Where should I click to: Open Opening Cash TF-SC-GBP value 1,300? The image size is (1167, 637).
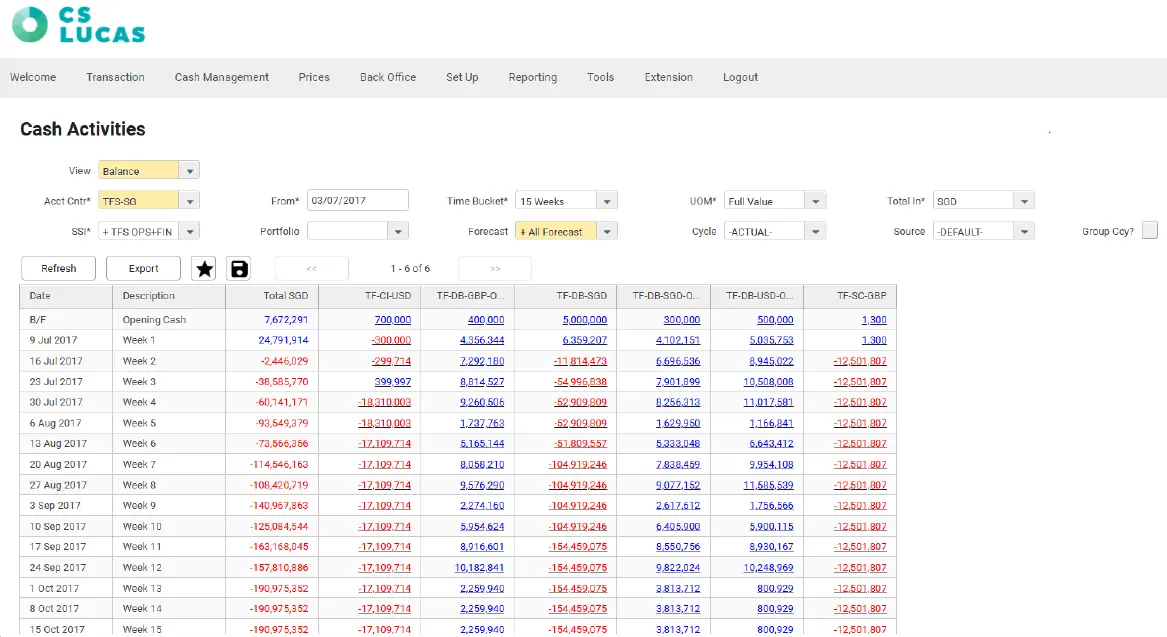[x=874, y=320]
